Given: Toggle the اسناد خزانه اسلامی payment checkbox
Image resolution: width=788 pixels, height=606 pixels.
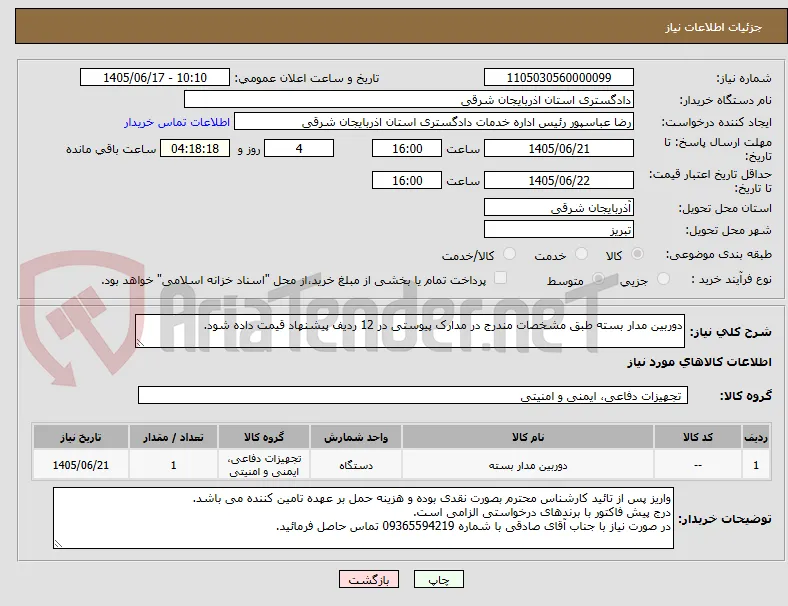Looking at the screenshot, I should click(500, 278).
